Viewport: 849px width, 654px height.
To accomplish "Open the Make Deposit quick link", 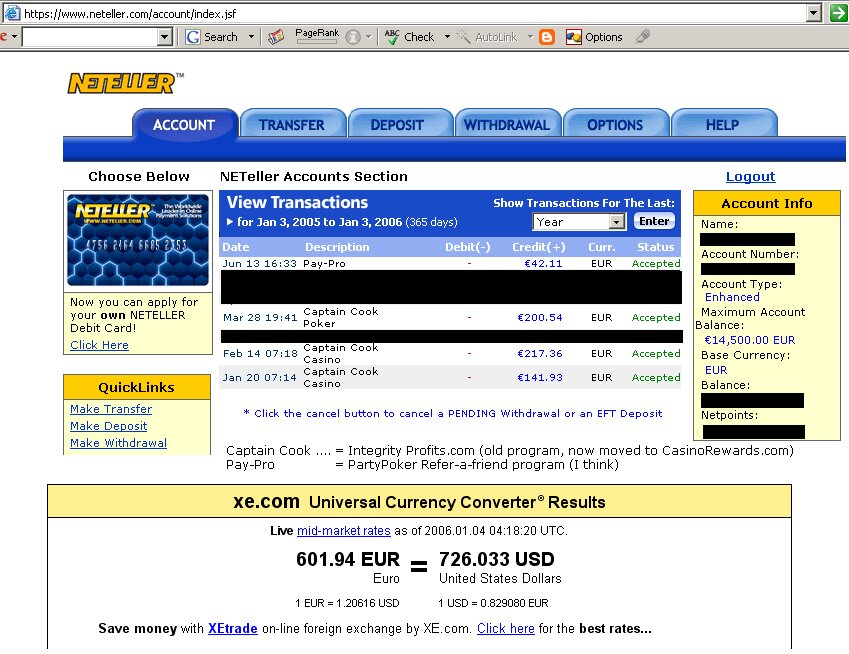I will point(109,426).
